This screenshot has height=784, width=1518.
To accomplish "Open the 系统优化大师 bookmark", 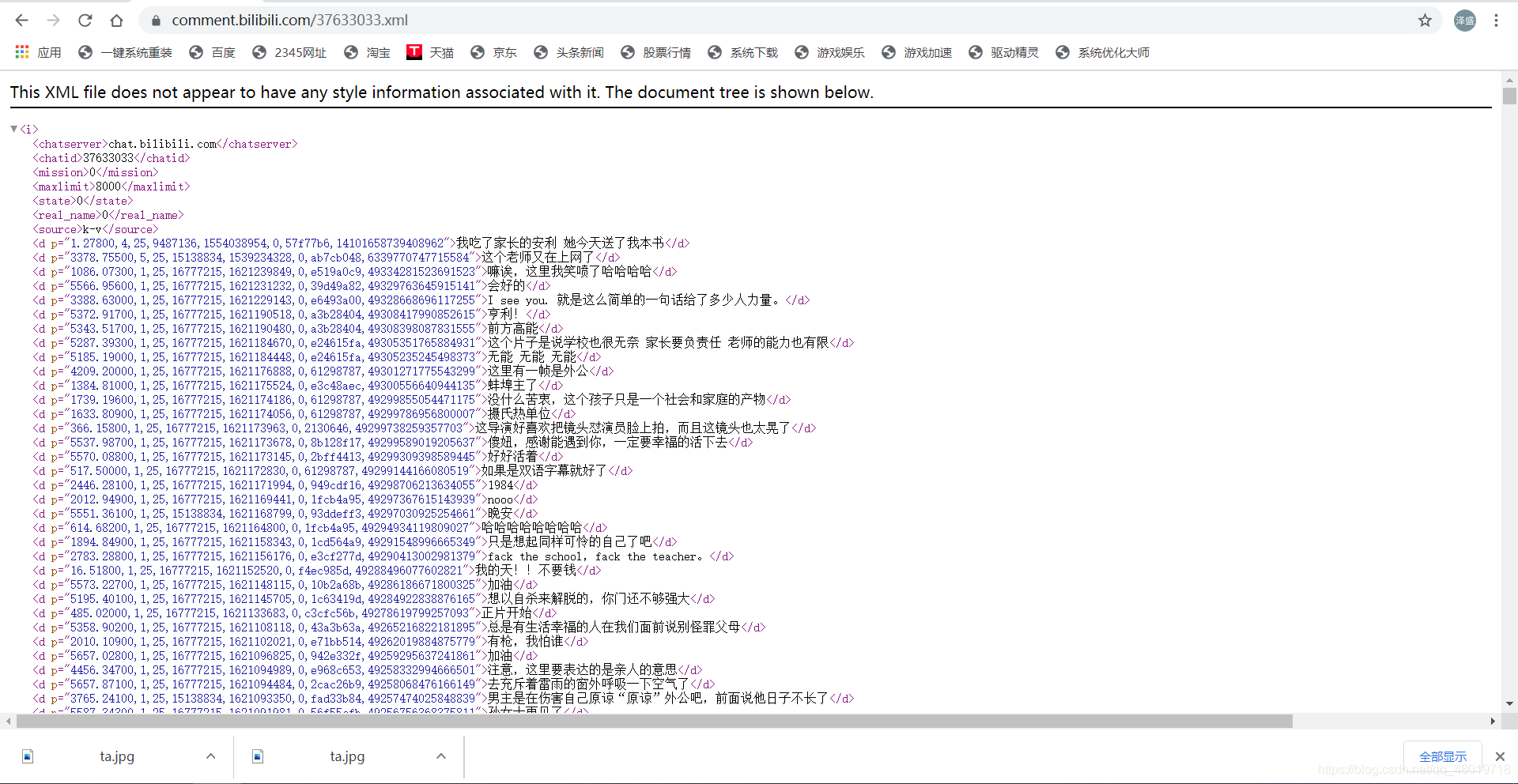I will [x=1102, y=52].
